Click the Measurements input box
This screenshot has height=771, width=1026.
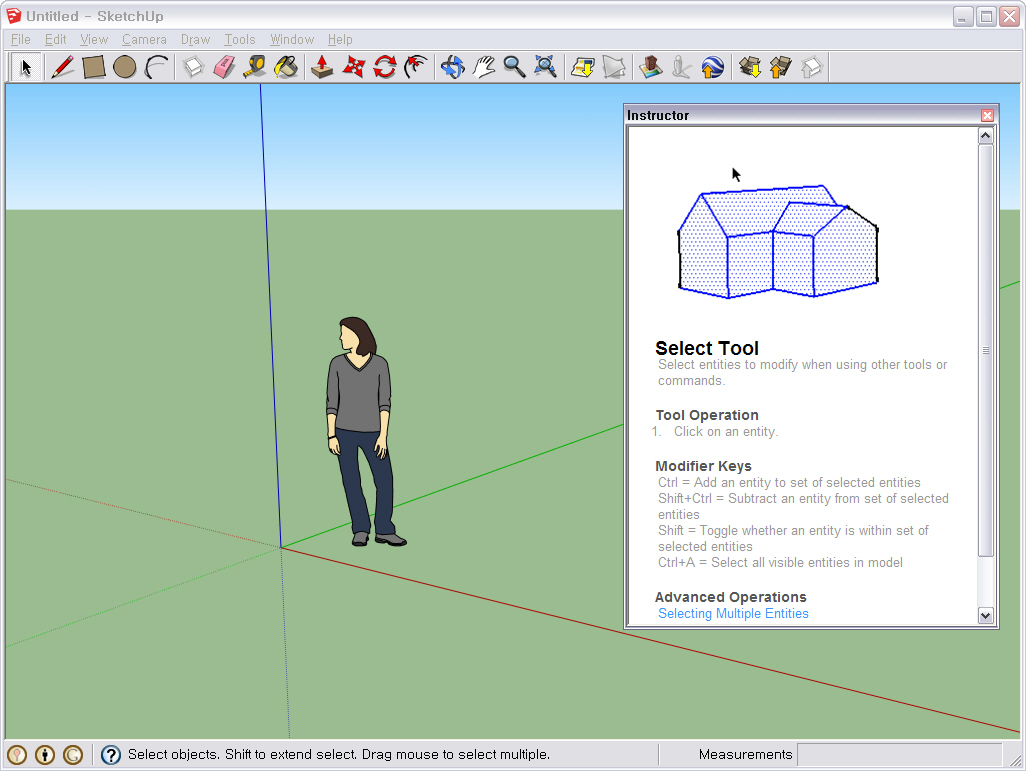pyautogui.click(x=900, y=755)
